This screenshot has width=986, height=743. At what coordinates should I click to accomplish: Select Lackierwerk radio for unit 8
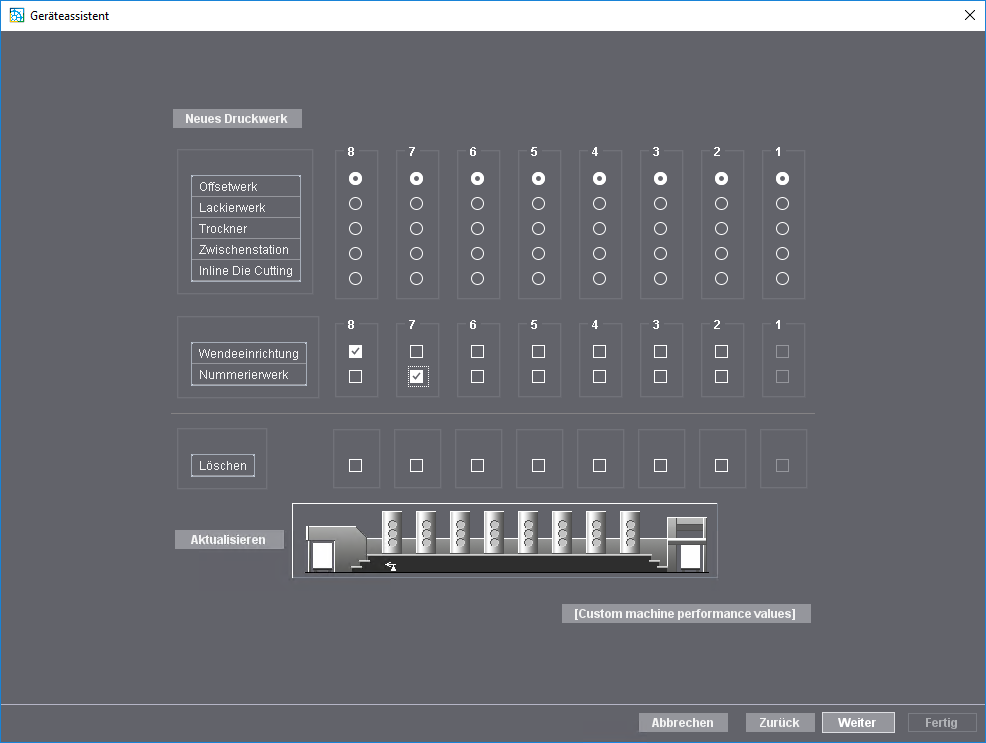click(x=355, y=204)
